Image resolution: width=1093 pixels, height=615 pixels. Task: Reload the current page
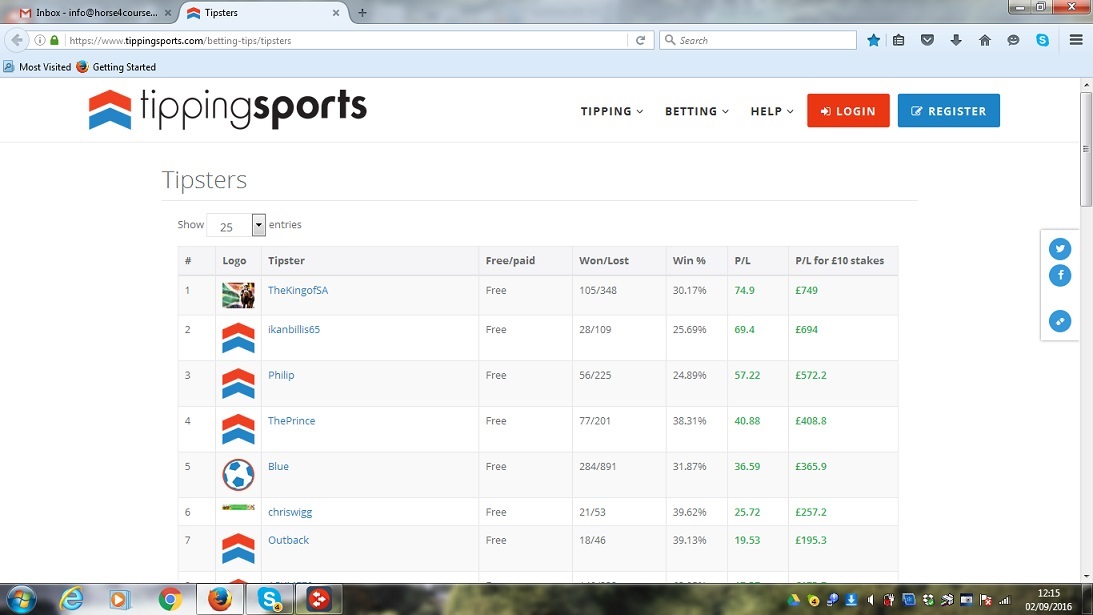coord(640,40)
